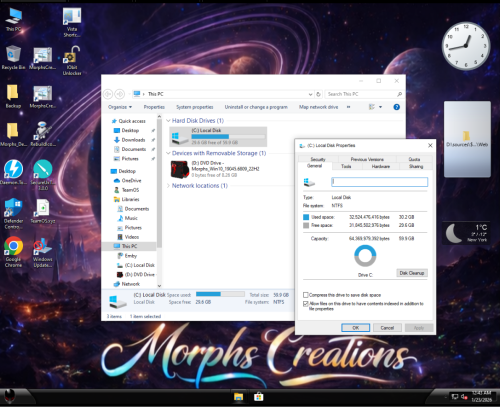Select the IObit Unlocker desktop shortcut
The image size is (500, 407).
72,60
